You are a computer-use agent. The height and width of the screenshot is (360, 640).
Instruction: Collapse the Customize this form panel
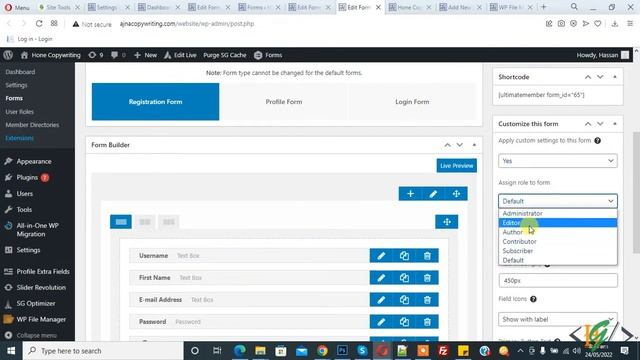pyautogui.click(x=615, y=124)
